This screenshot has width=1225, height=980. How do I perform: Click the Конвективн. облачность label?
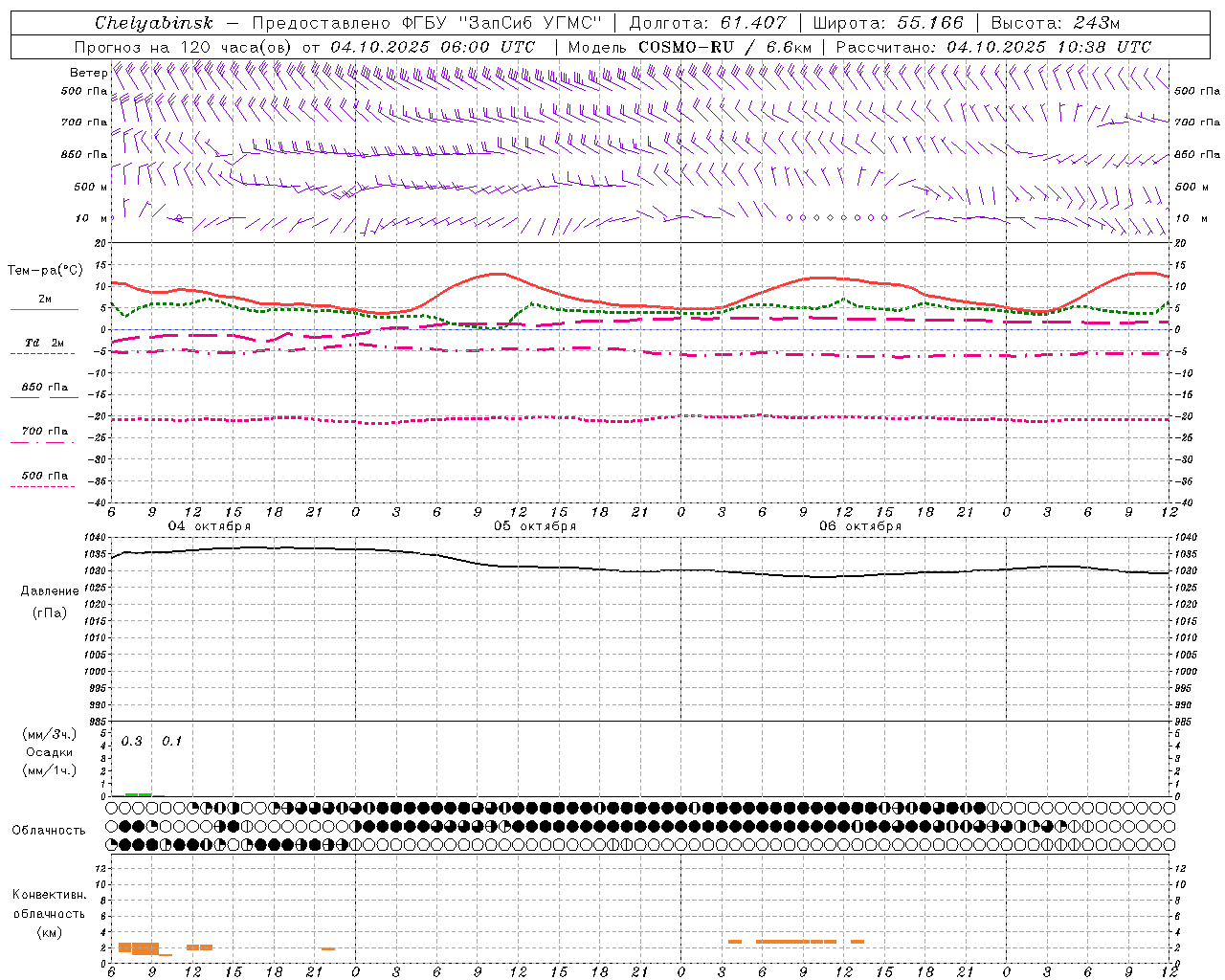[49, 913]
